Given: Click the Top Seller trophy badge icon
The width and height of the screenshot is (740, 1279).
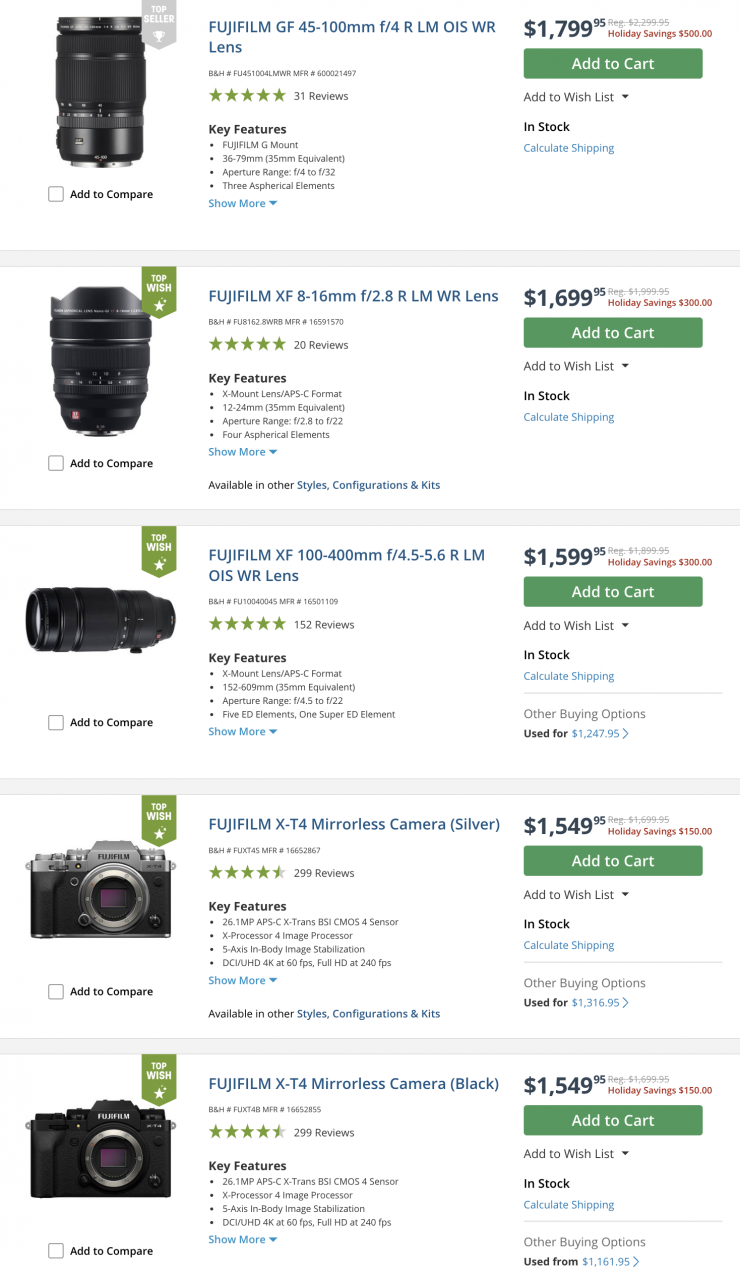Looking at the screenshot, I should [x=158, y=35].
